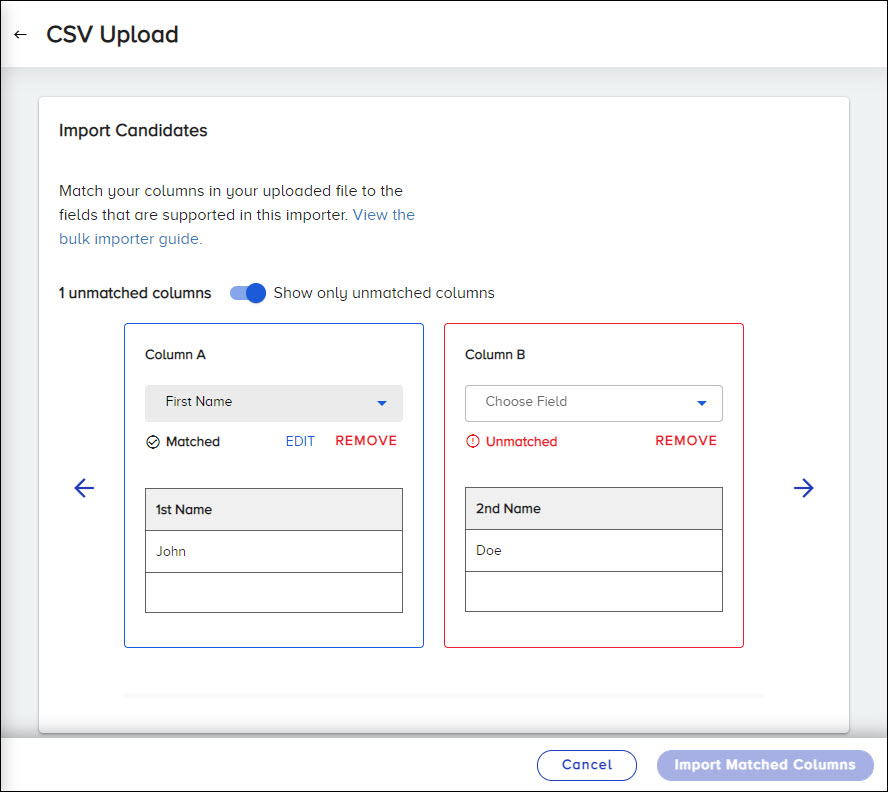888x792 pixels.
Task: Remove Column A from the import
Action: click(365, 440)
